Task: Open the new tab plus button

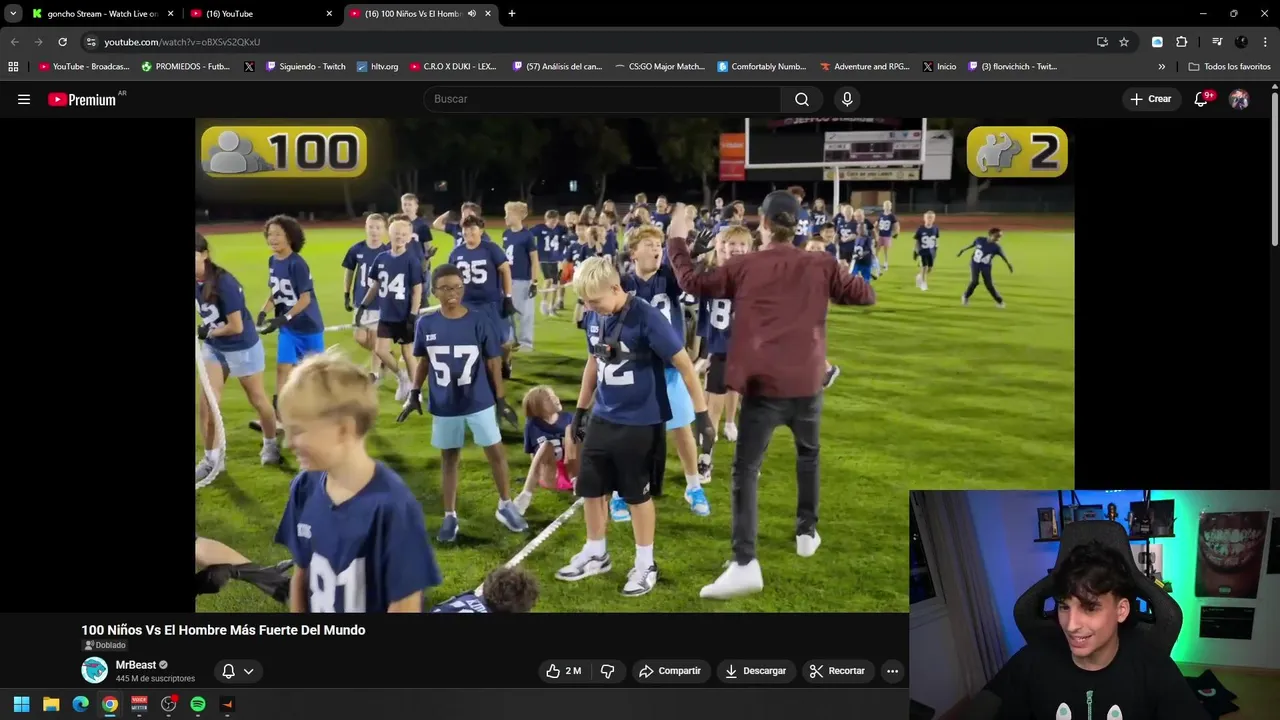Action: pyautogui.click(x=512, y=14)
